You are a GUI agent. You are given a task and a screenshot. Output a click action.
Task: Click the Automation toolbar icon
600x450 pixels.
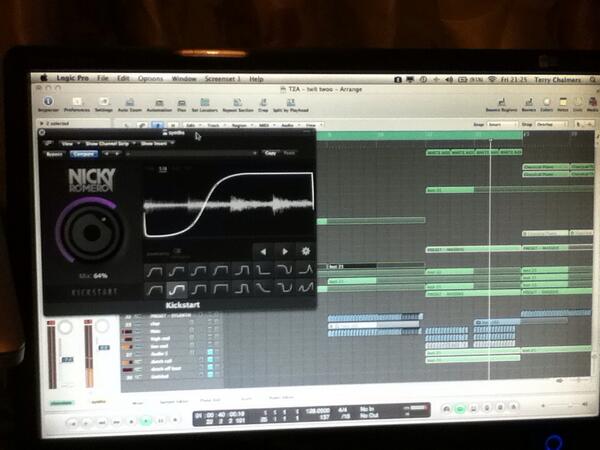pyautogui.click(x=159, y=104)
